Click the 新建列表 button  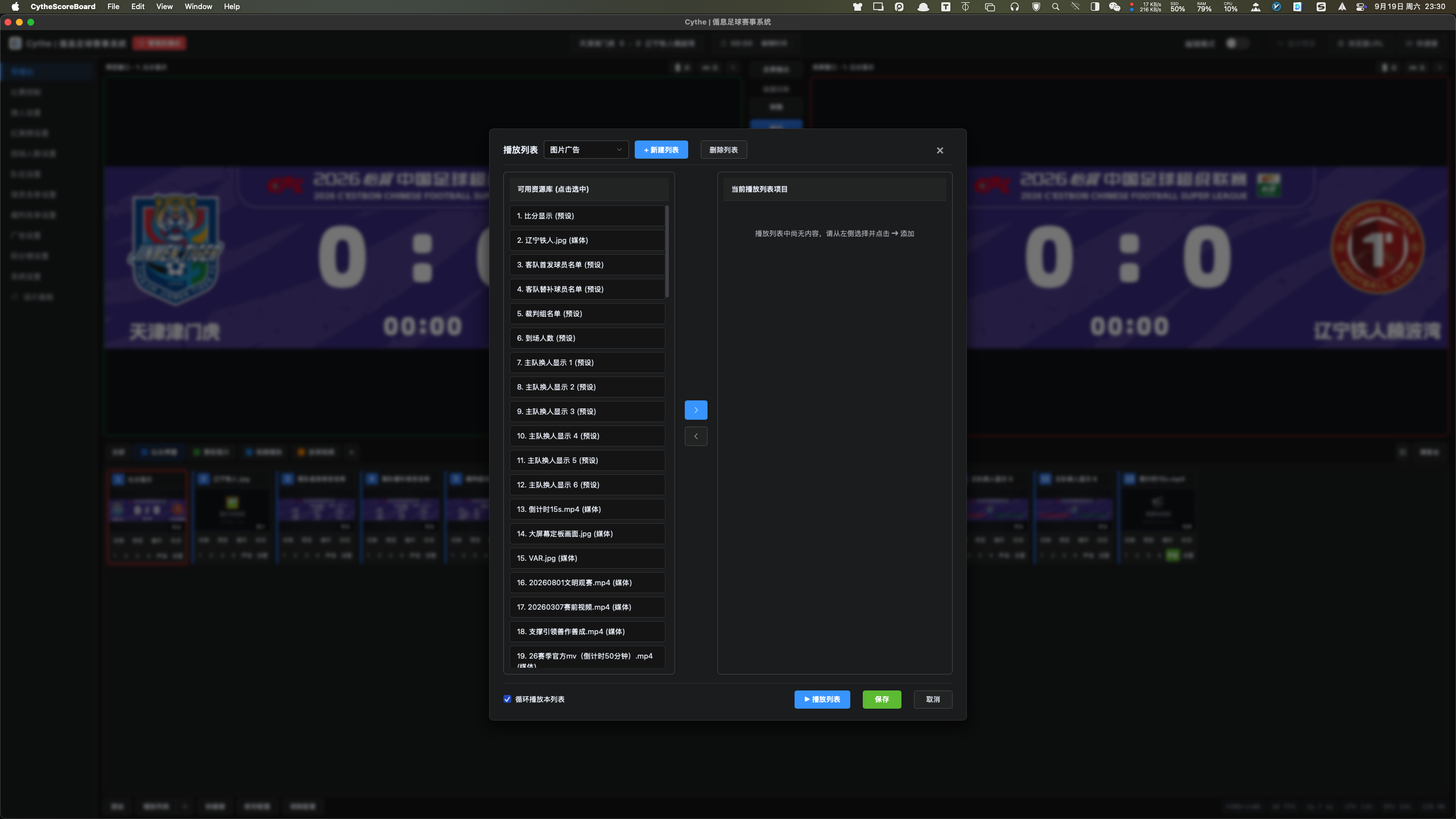661,150
